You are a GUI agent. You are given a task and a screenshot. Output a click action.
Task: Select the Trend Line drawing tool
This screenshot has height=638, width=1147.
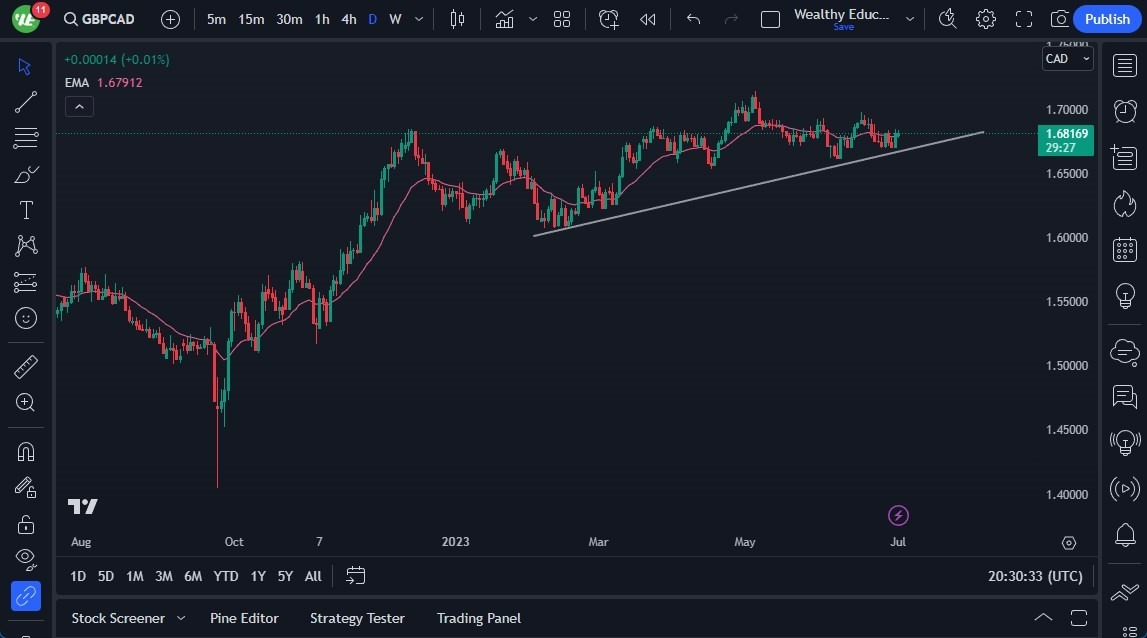click(x=26, y=102)
